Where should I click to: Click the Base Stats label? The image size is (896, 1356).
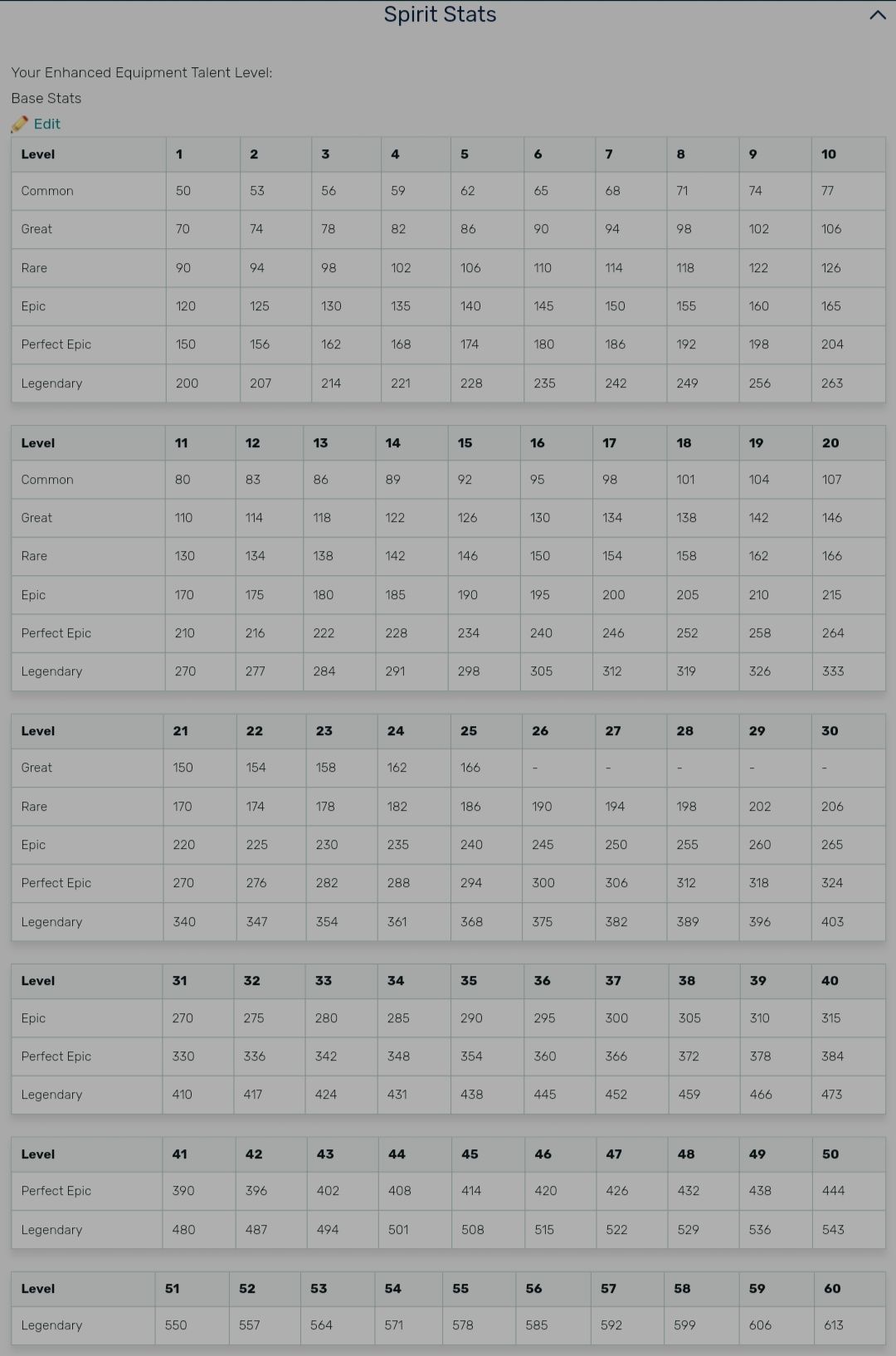coord(46,99)
